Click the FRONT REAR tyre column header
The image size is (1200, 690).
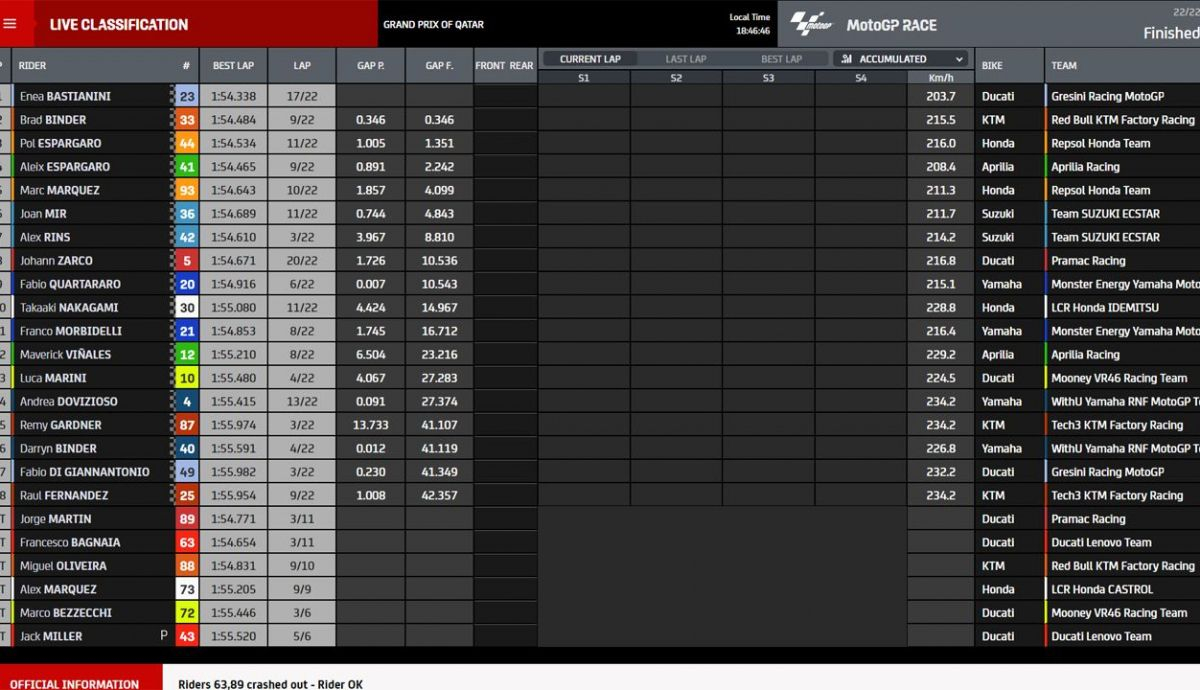[504, 66]
